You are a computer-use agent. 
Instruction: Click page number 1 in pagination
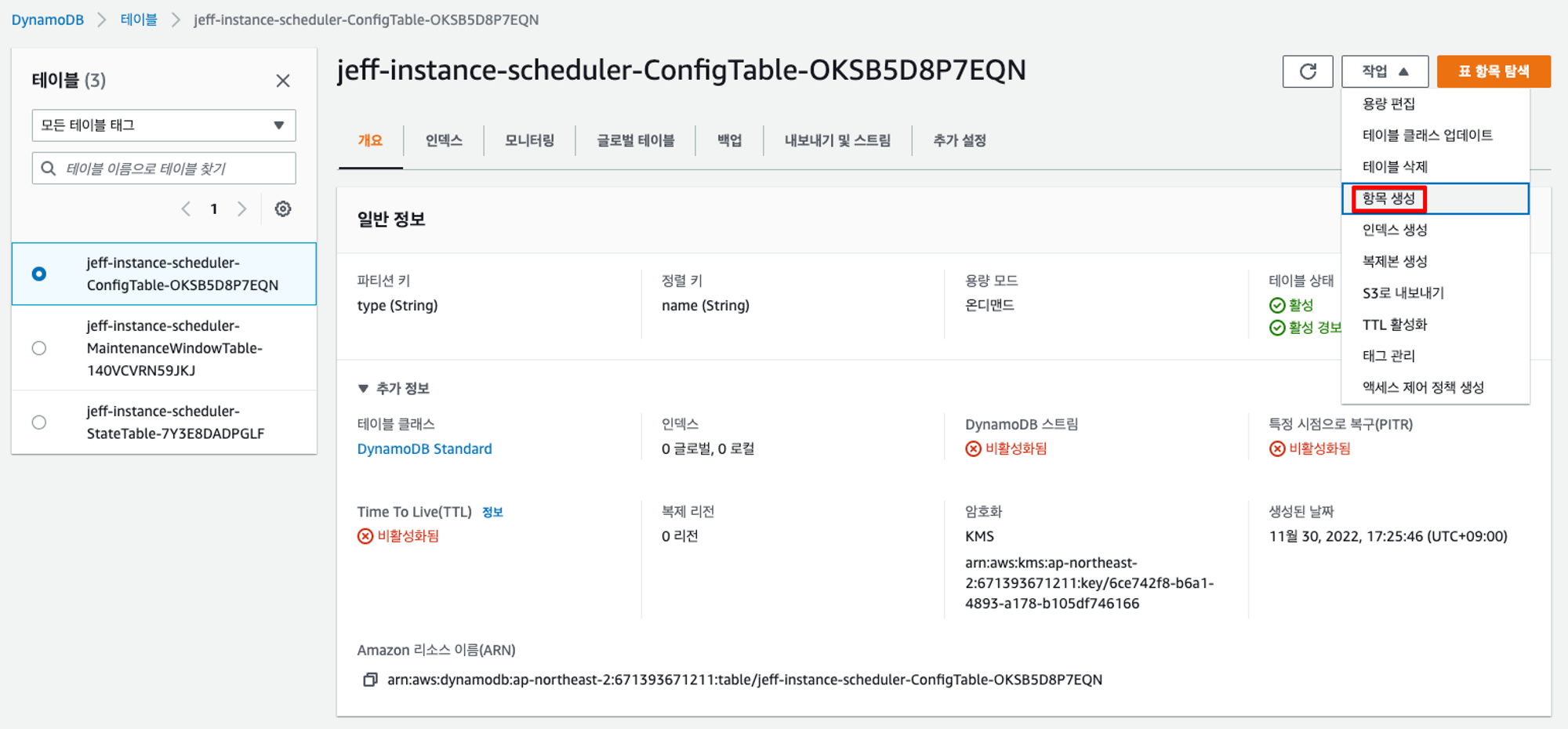tap(213, 209)
